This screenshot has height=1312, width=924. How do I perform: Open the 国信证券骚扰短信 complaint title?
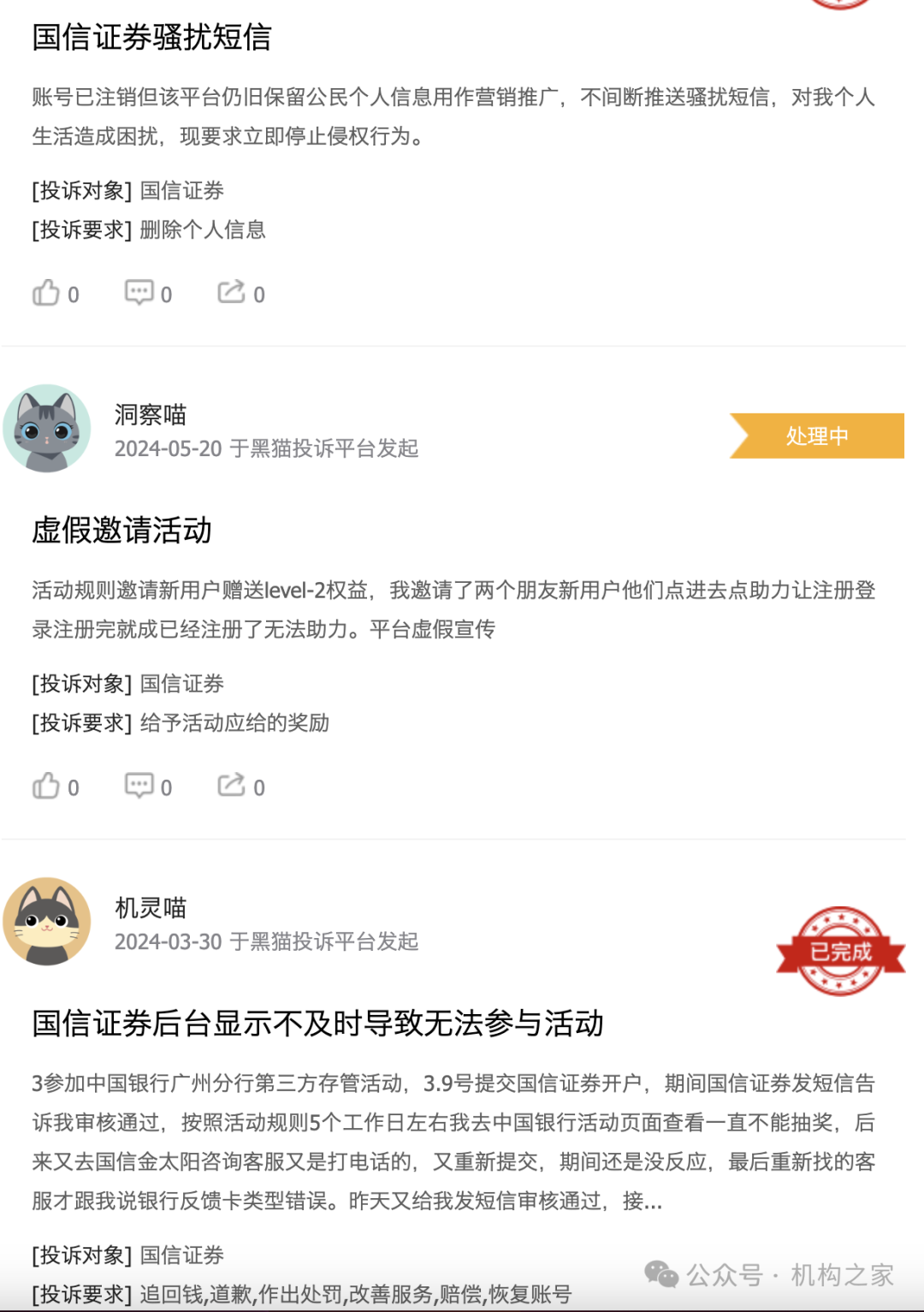point(151,38)
